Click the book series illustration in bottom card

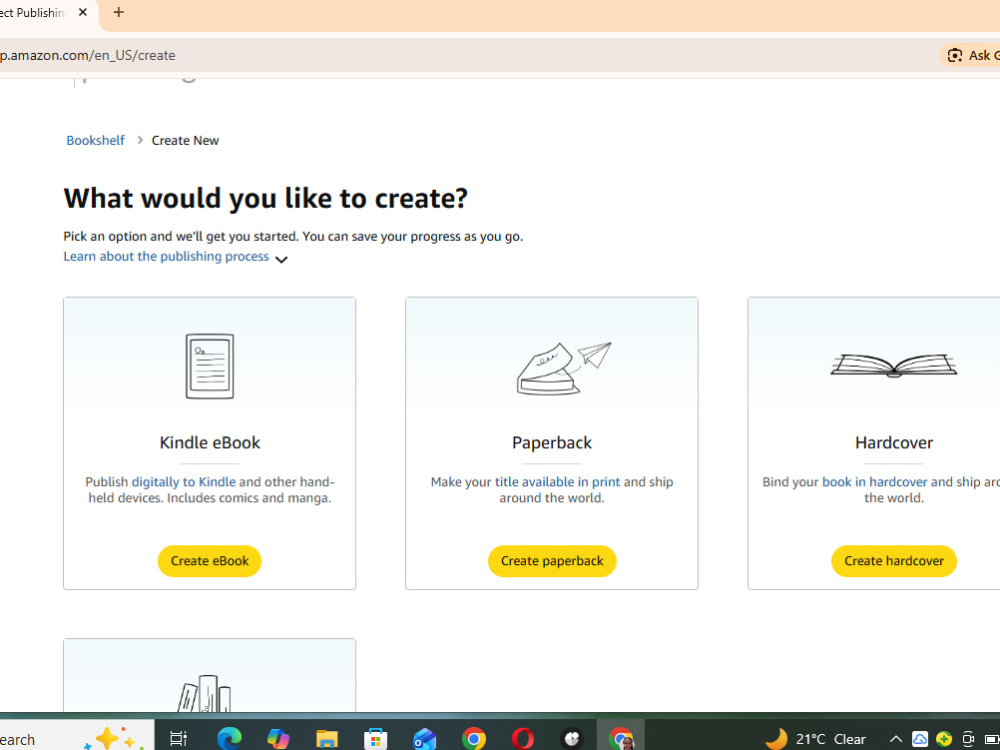coord(205,693)
